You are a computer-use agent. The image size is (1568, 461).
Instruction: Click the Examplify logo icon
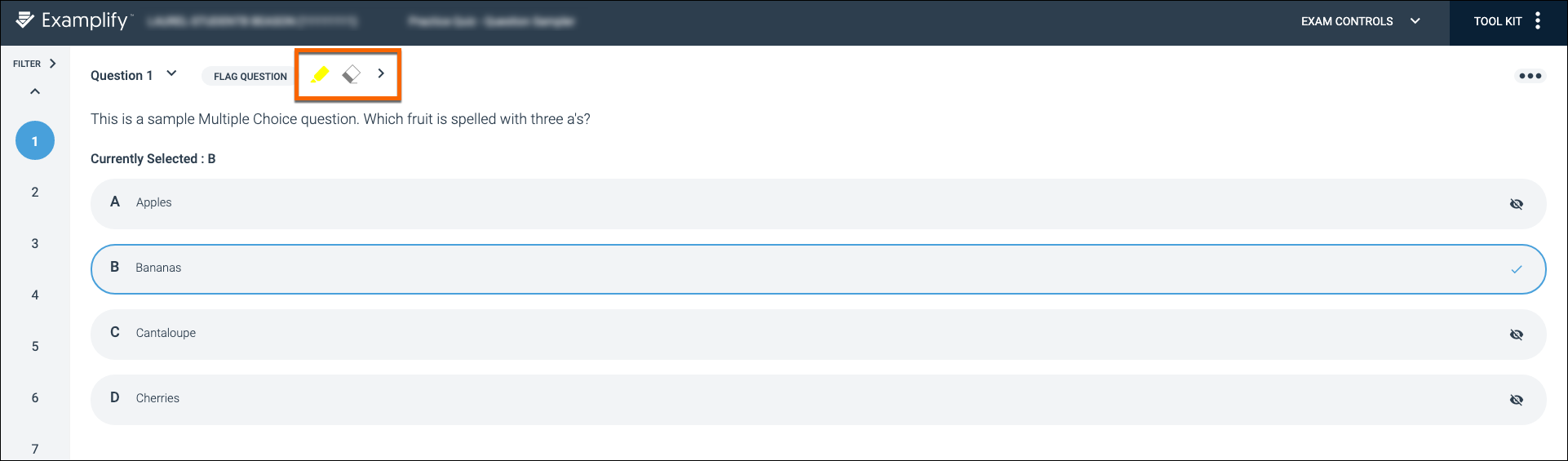[25, 20]
